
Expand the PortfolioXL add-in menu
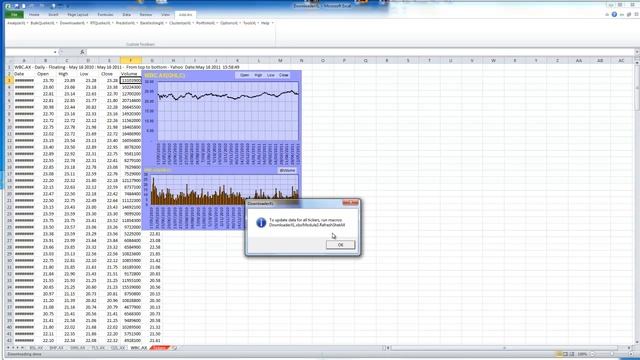[207, 23]
